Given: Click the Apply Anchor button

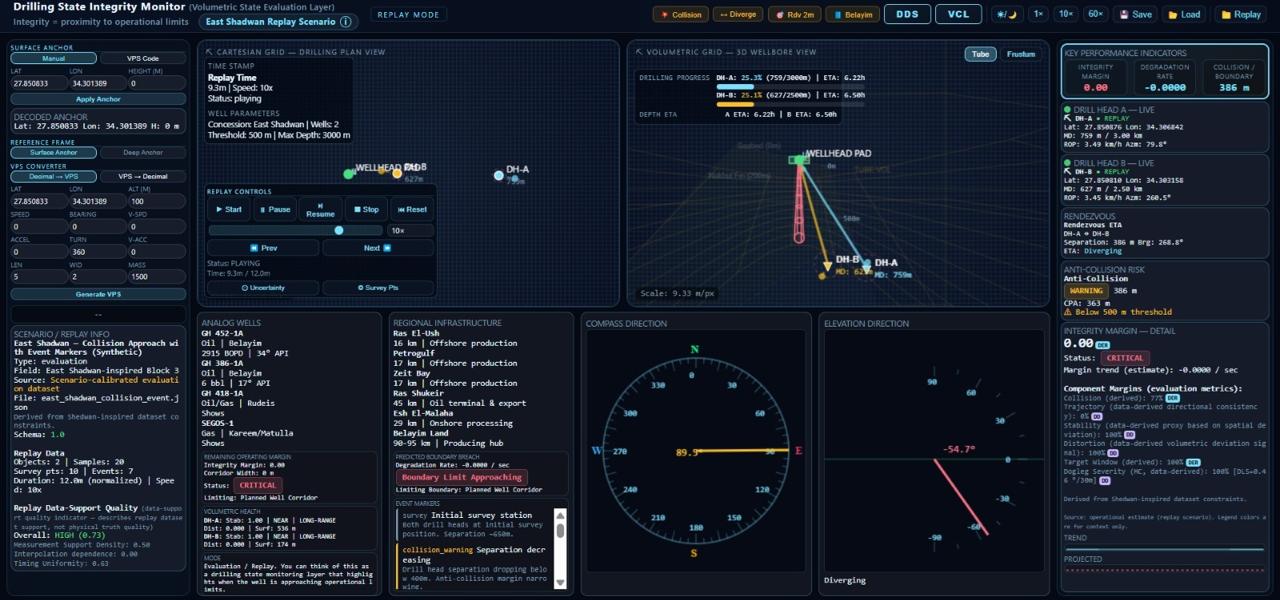Looking at the screenshot, I should [98, 99].
